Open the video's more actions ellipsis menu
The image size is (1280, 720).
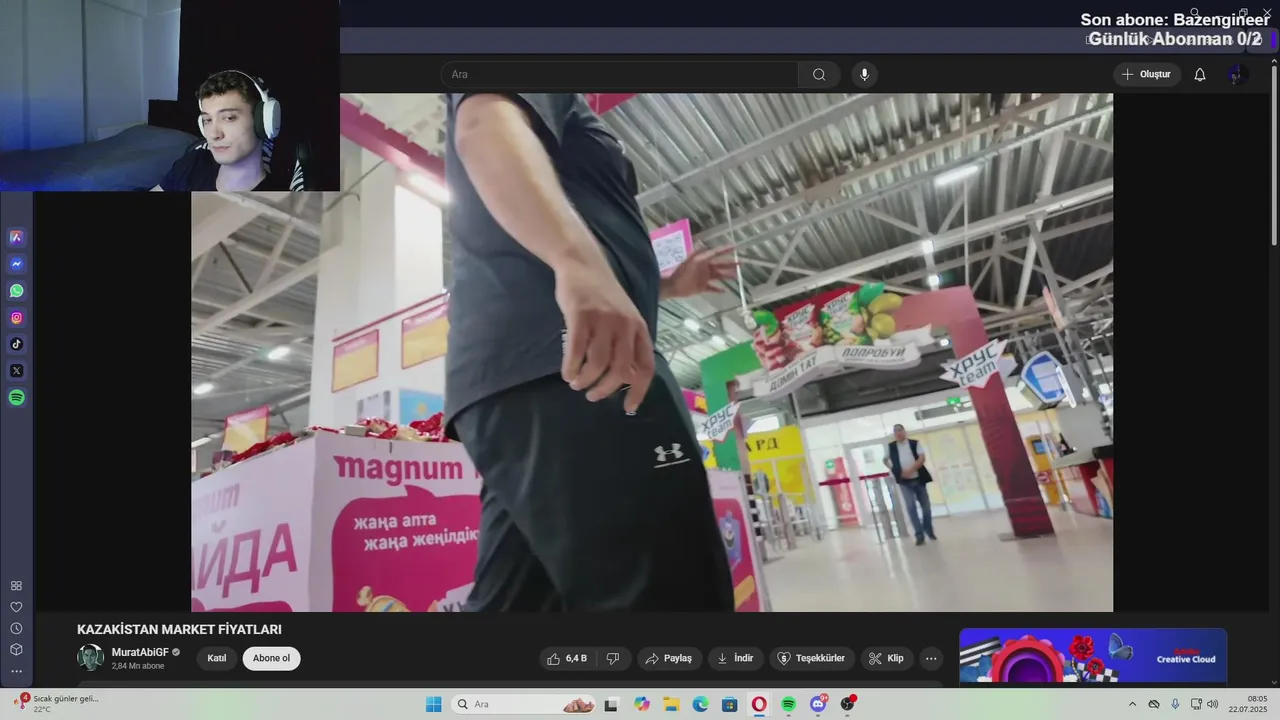coord(931,658)
